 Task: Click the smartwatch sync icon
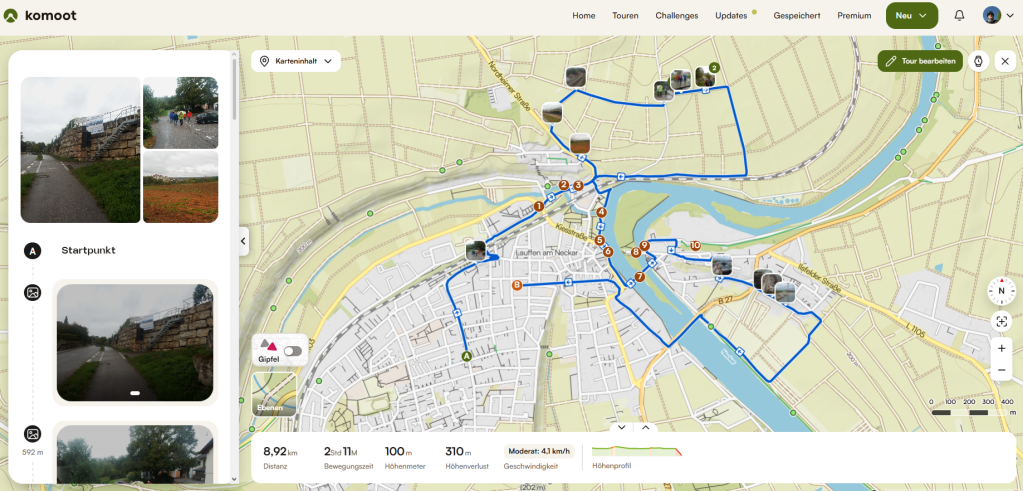point(978,61)
